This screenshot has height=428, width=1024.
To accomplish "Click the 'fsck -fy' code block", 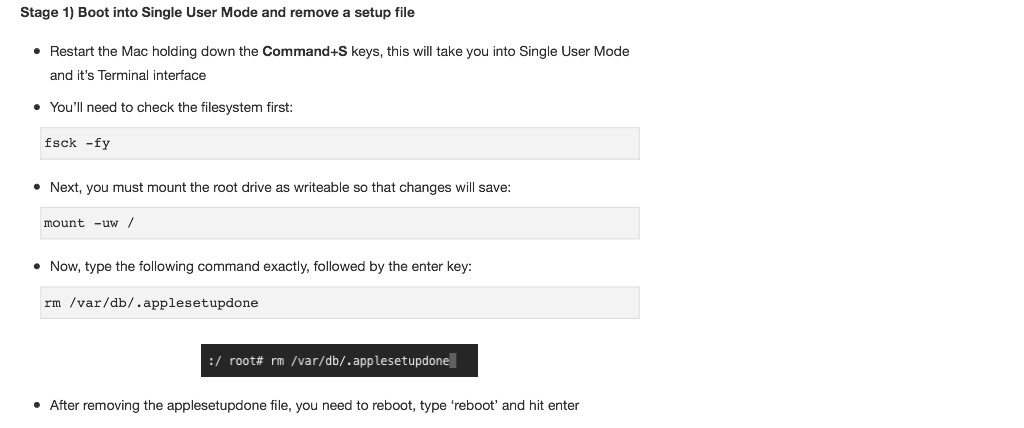I will click(340, 143).
